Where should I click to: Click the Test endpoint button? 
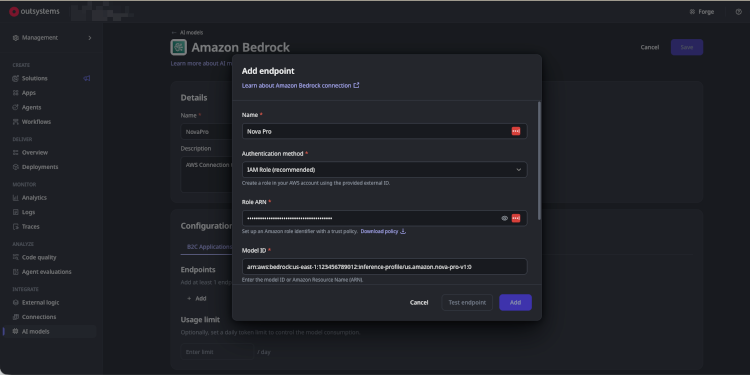coord(467,302)
